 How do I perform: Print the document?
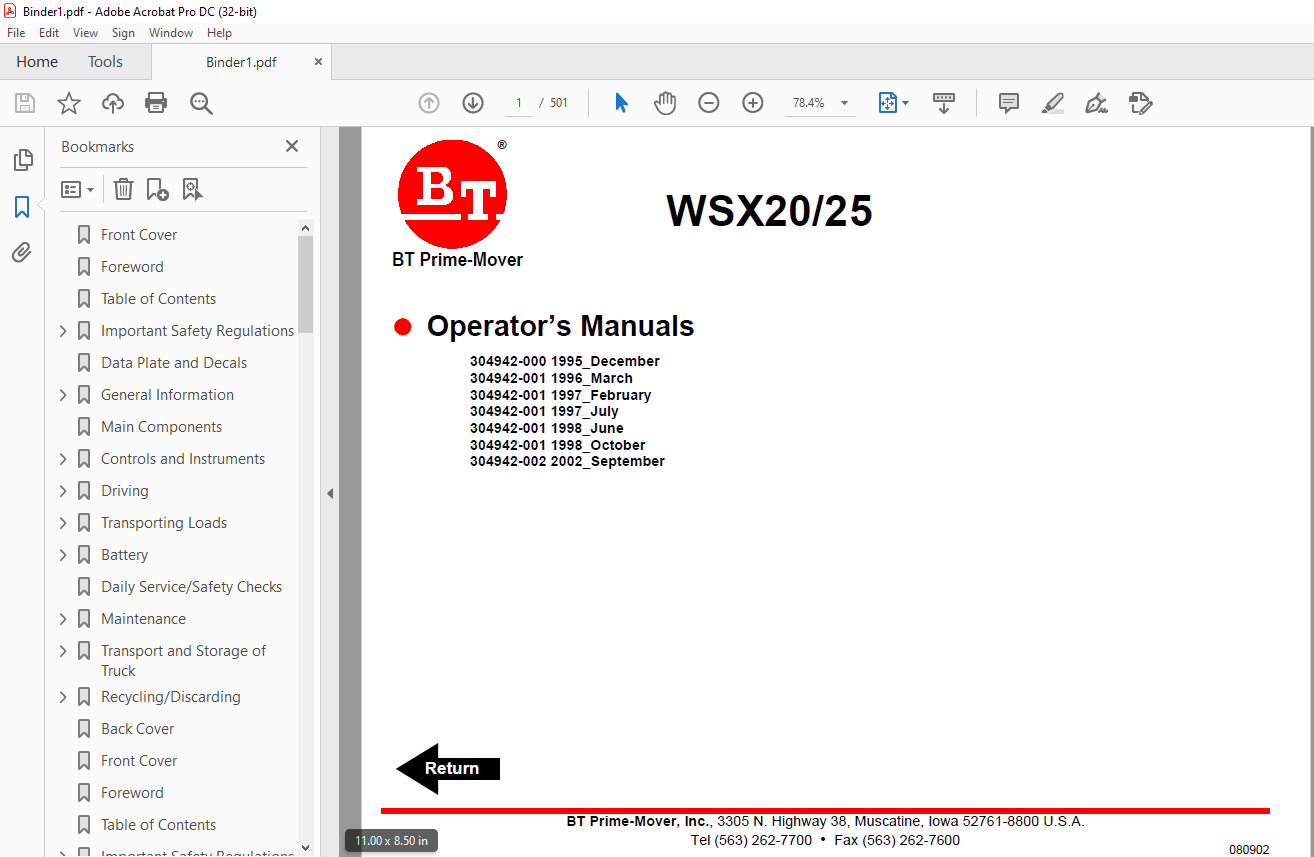[x=156, y=103]
